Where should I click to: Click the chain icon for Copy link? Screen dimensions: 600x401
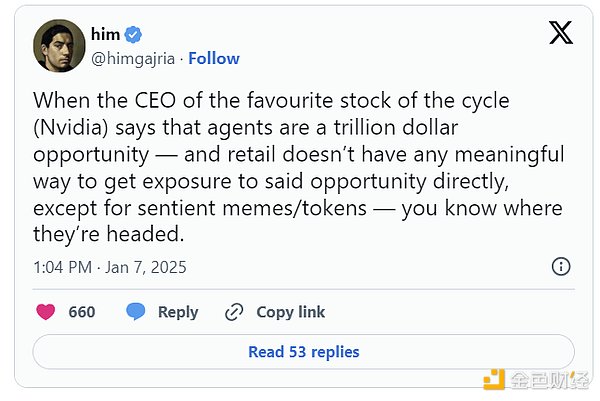pyautogui.click(x=234, y=312)
